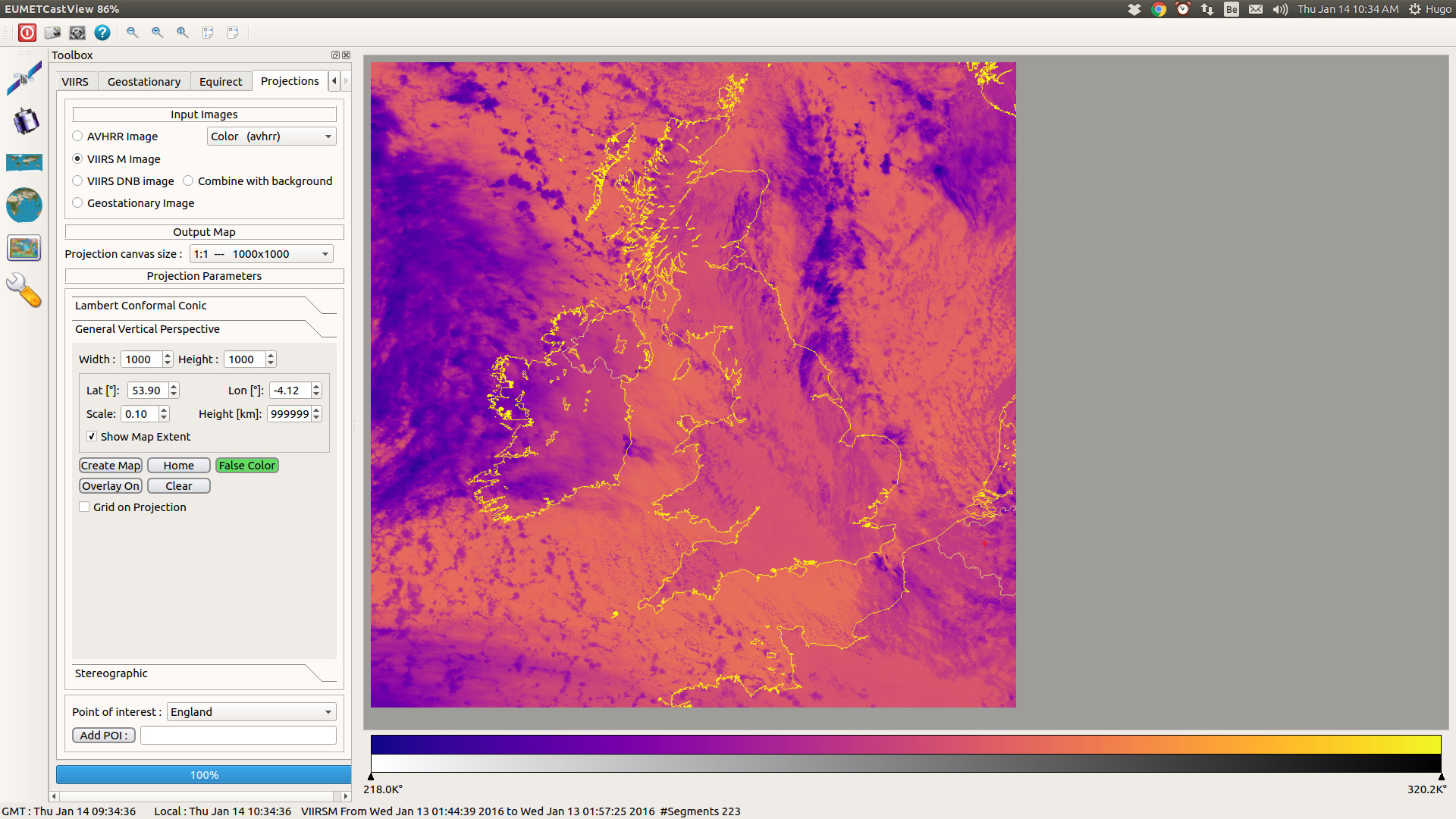Screen dimensions: 1456x819
Task: Switch to the Equirect tab
Action: coord(221,82)
